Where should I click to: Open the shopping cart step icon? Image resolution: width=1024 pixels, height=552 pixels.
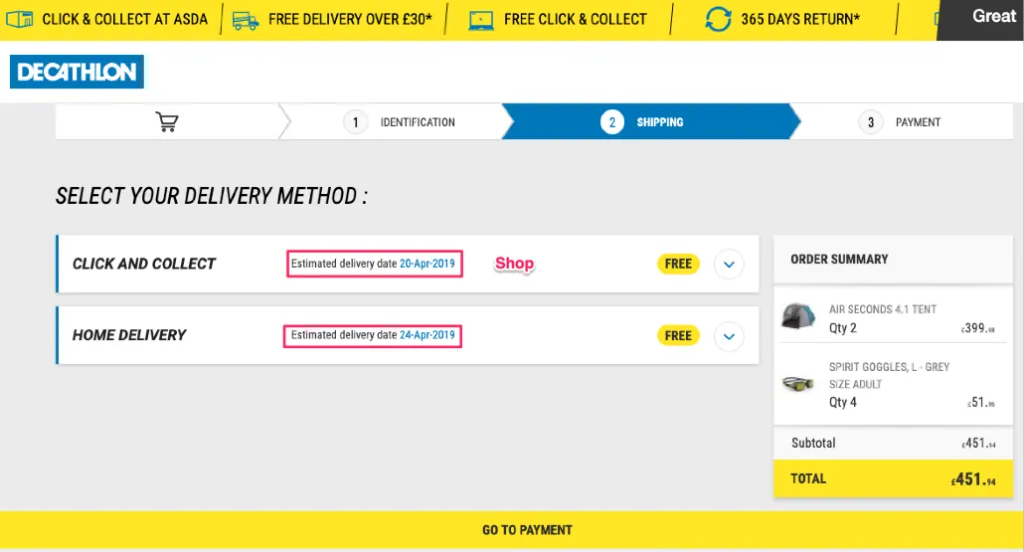coord(167,122)
